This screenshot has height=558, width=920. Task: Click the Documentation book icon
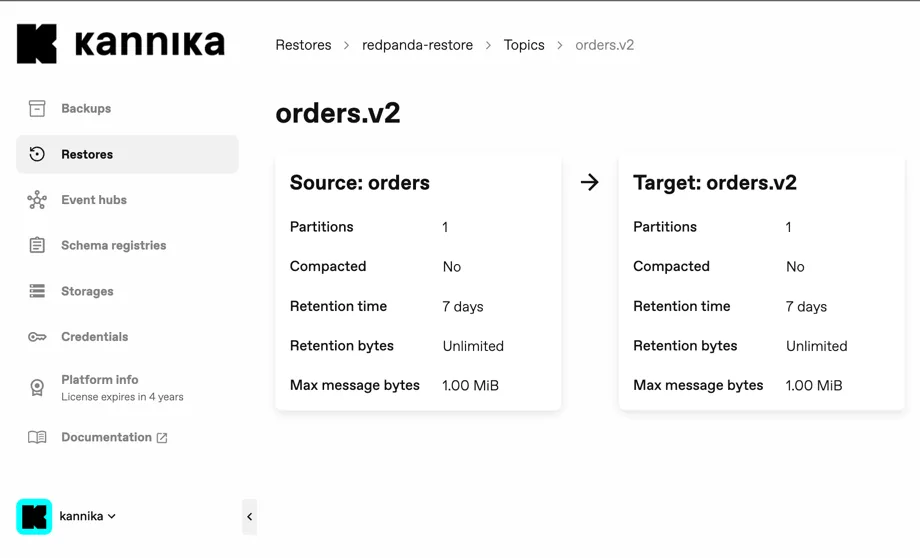pyautogui.click(x=37, y=437)
